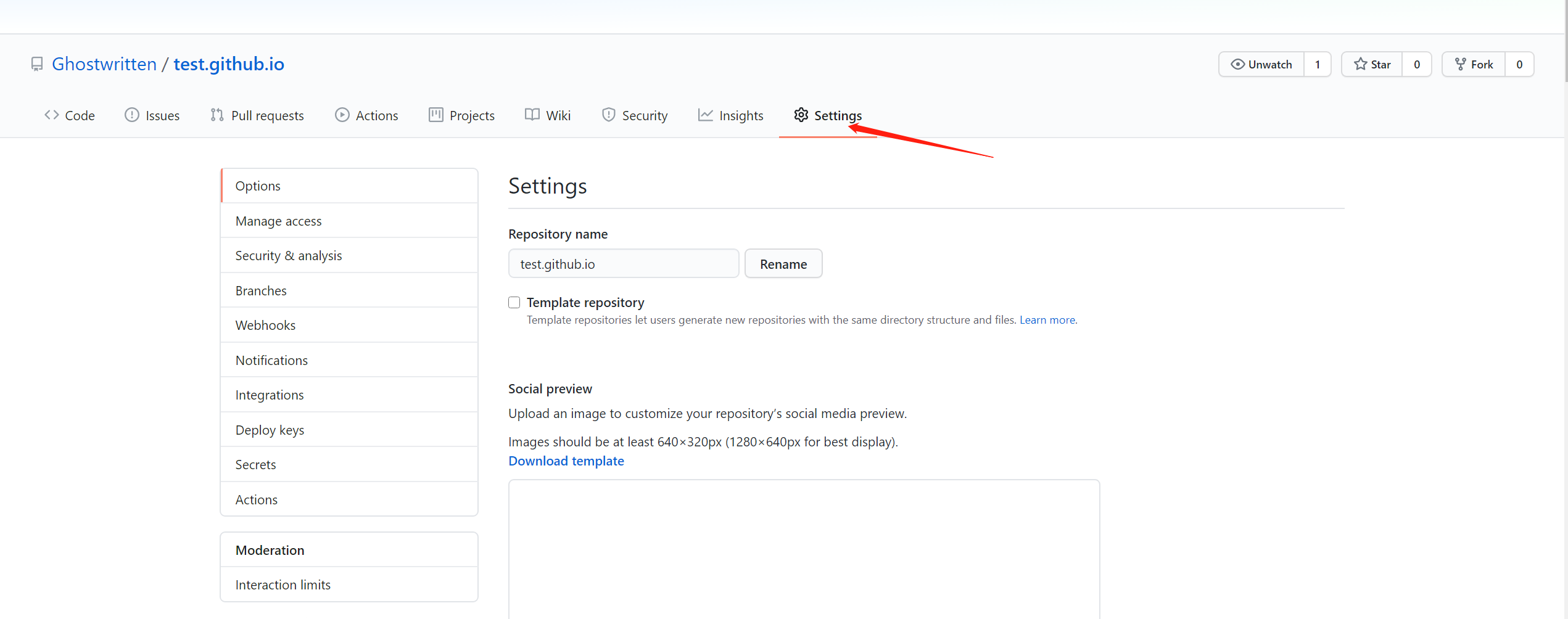Focus the Repository name input field
Screen dimensions: 1568x619
(624, 264)
